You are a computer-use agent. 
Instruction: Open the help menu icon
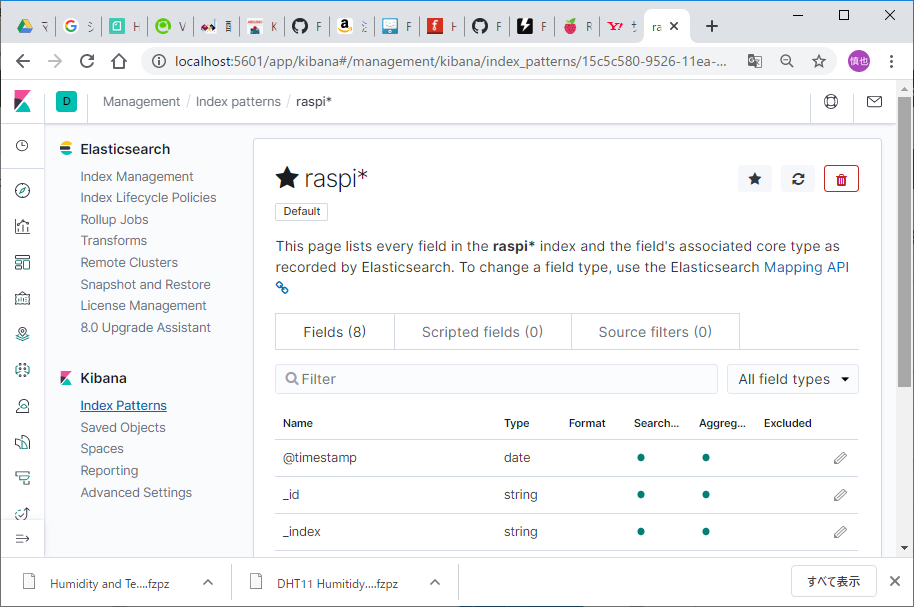(x=831, y=101)
